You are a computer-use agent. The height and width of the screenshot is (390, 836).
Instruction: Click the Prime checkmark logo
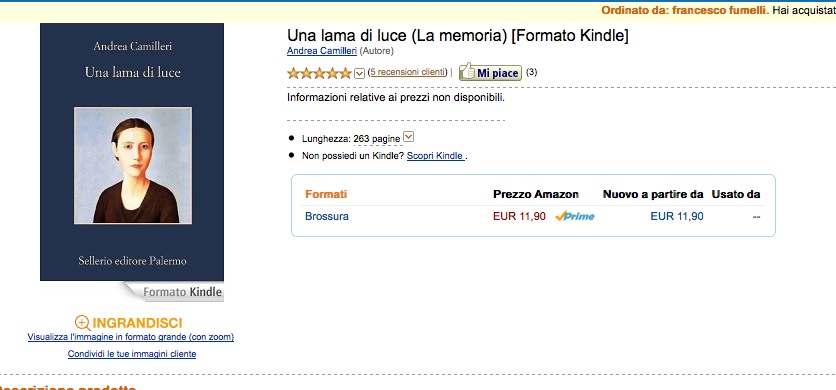tap(574, 216)
